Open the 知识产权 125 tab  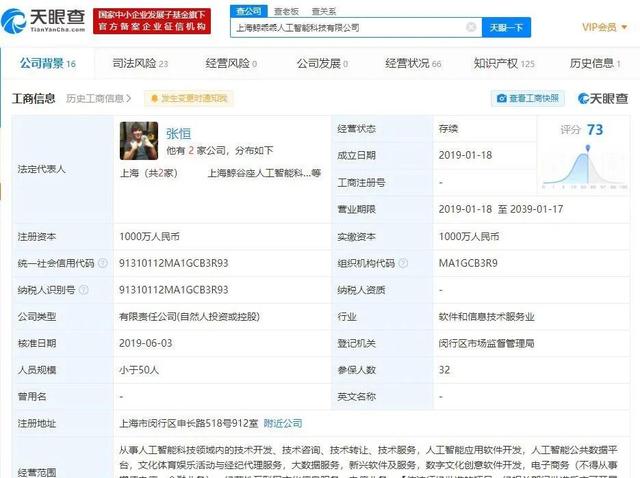coord(504,63)
